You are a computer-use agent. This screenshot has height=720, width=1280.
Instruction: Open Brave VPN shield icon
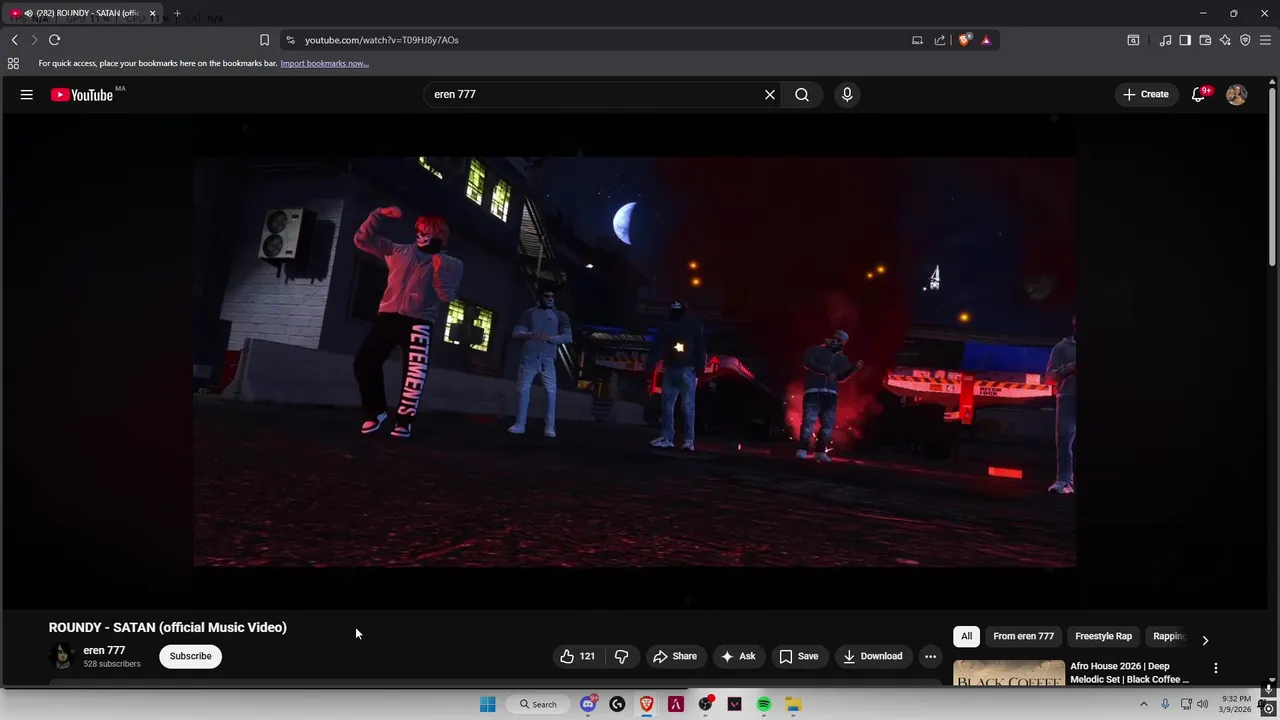pyautogui.click(x=1245, y=40)
